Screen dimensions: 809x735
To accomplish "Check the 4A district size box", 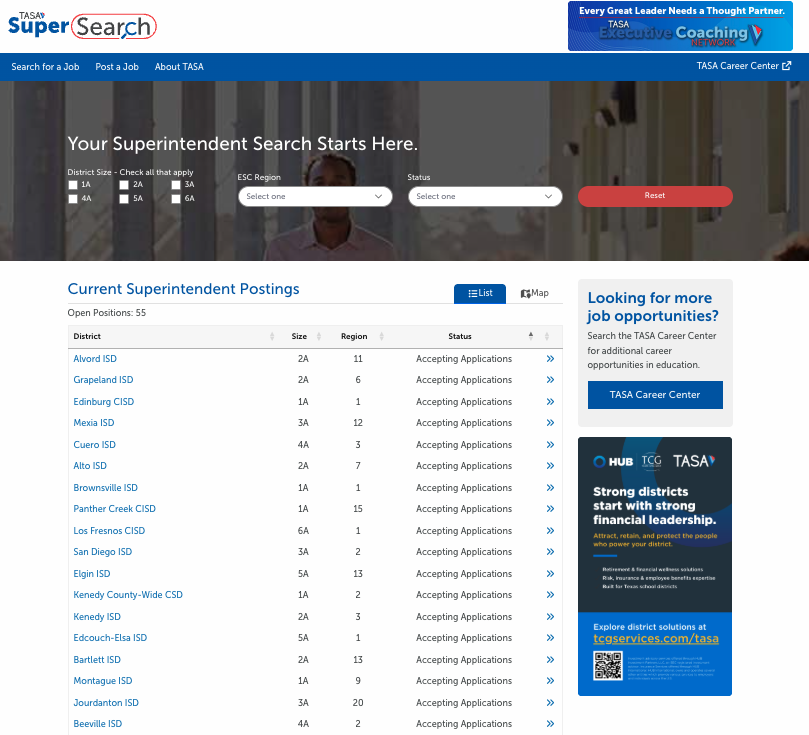I will [x=73, y=199].
